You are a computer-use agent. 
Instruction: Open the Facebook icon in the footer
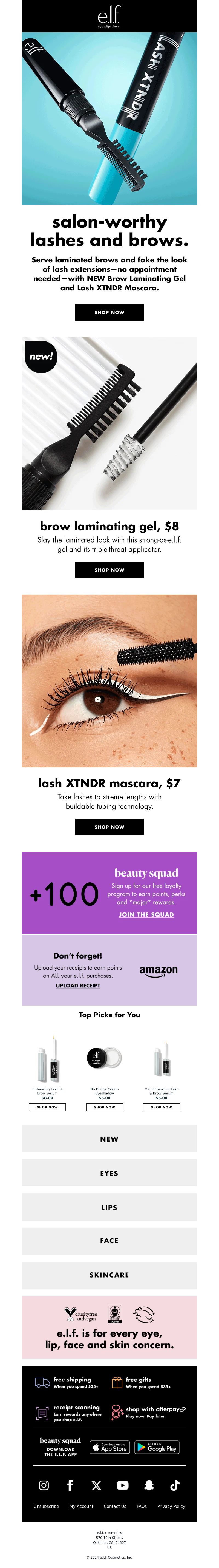pyautogui.click(x=70, y=1485)
